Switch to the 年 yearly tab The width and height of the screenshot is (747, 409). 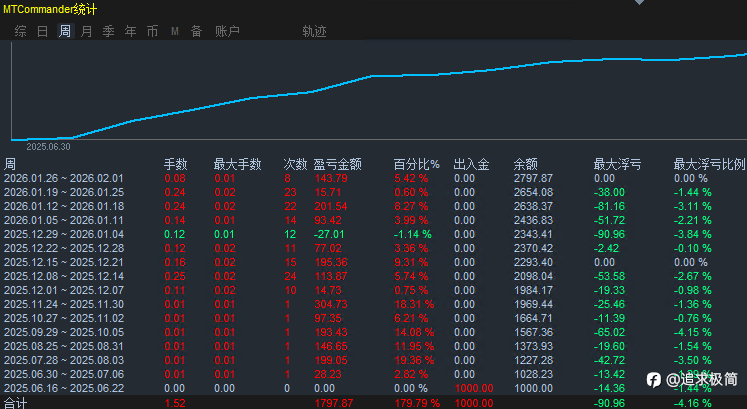[130, 31]
